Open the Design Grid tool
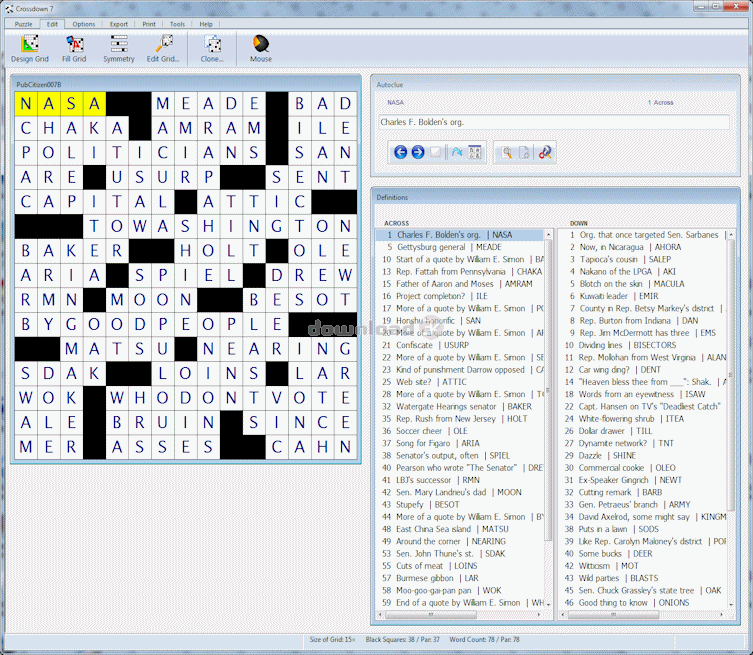 tap(29, 48)
